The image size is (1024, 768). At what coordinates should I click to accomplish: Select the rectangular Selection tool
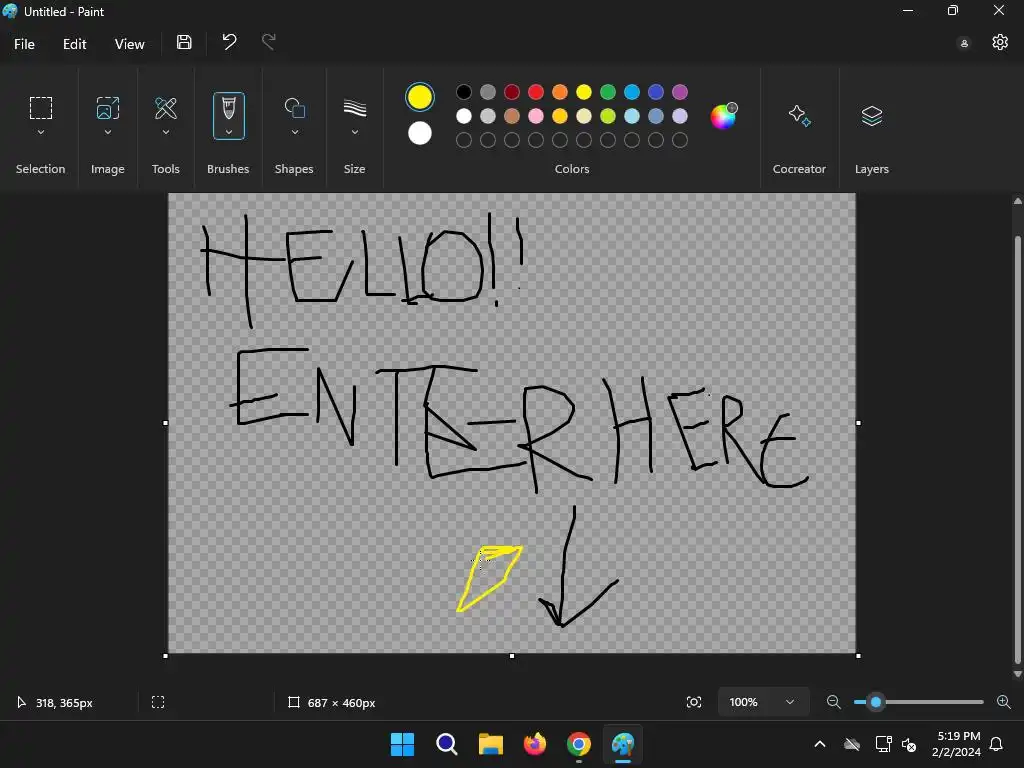coord(40,108)
